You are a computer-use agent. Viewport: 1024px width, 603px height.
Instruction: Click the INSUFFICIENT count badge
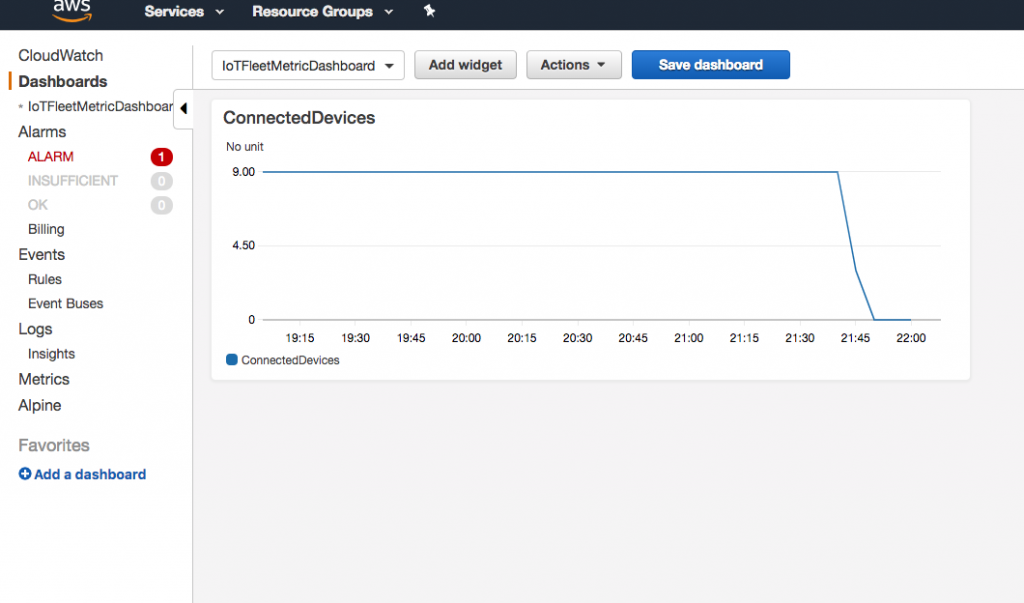point(161,181)
